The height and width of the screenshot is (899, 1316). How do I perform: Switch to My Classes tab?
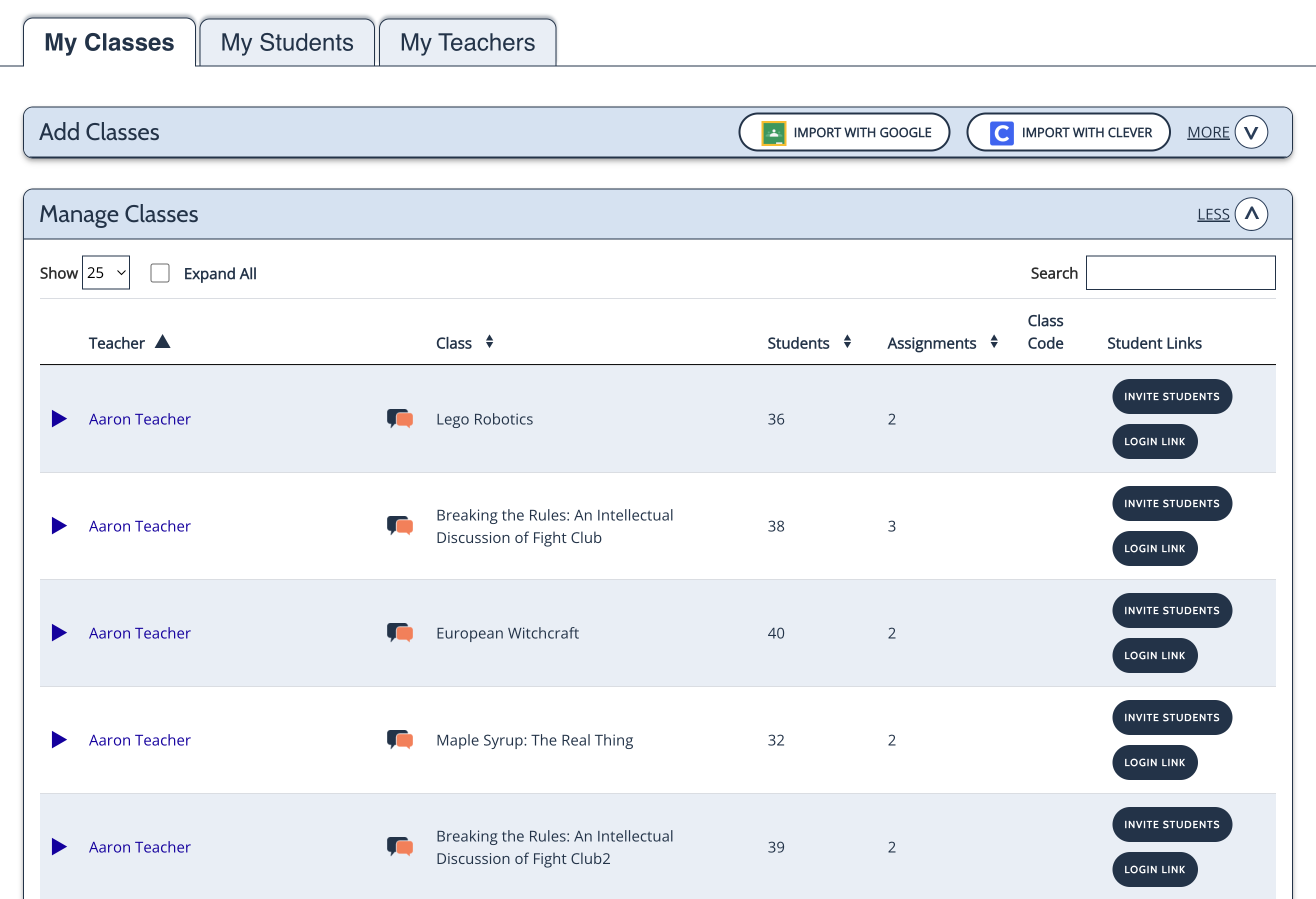tap(109, 42)
